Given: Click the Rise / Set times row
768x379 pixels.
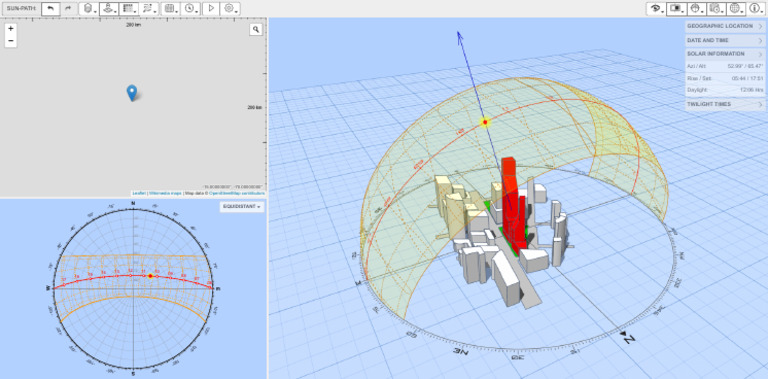Looking at the screenshot, I should click(x=725, y=78).
